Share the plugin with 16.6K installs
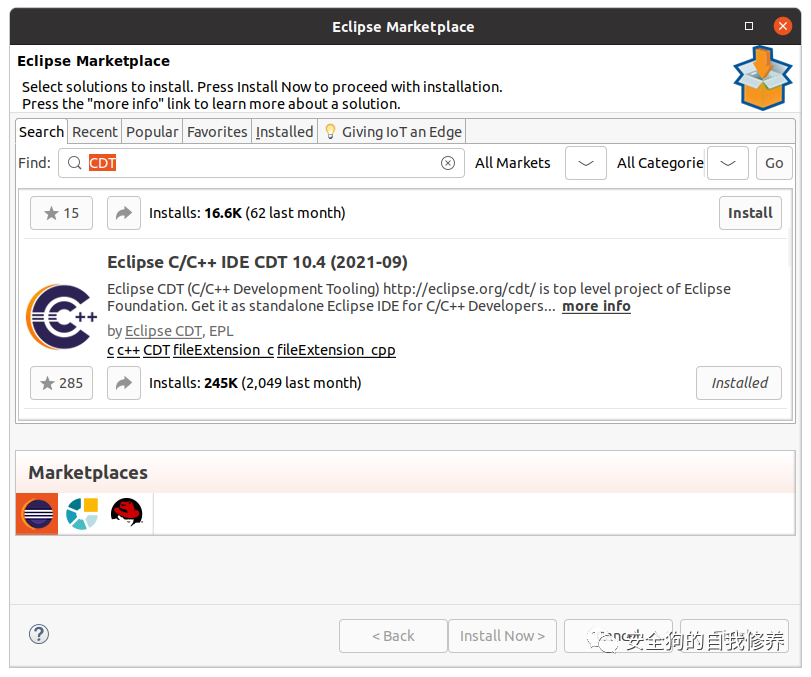The height and width of the screenshot is (677, 811). [124, 213]
